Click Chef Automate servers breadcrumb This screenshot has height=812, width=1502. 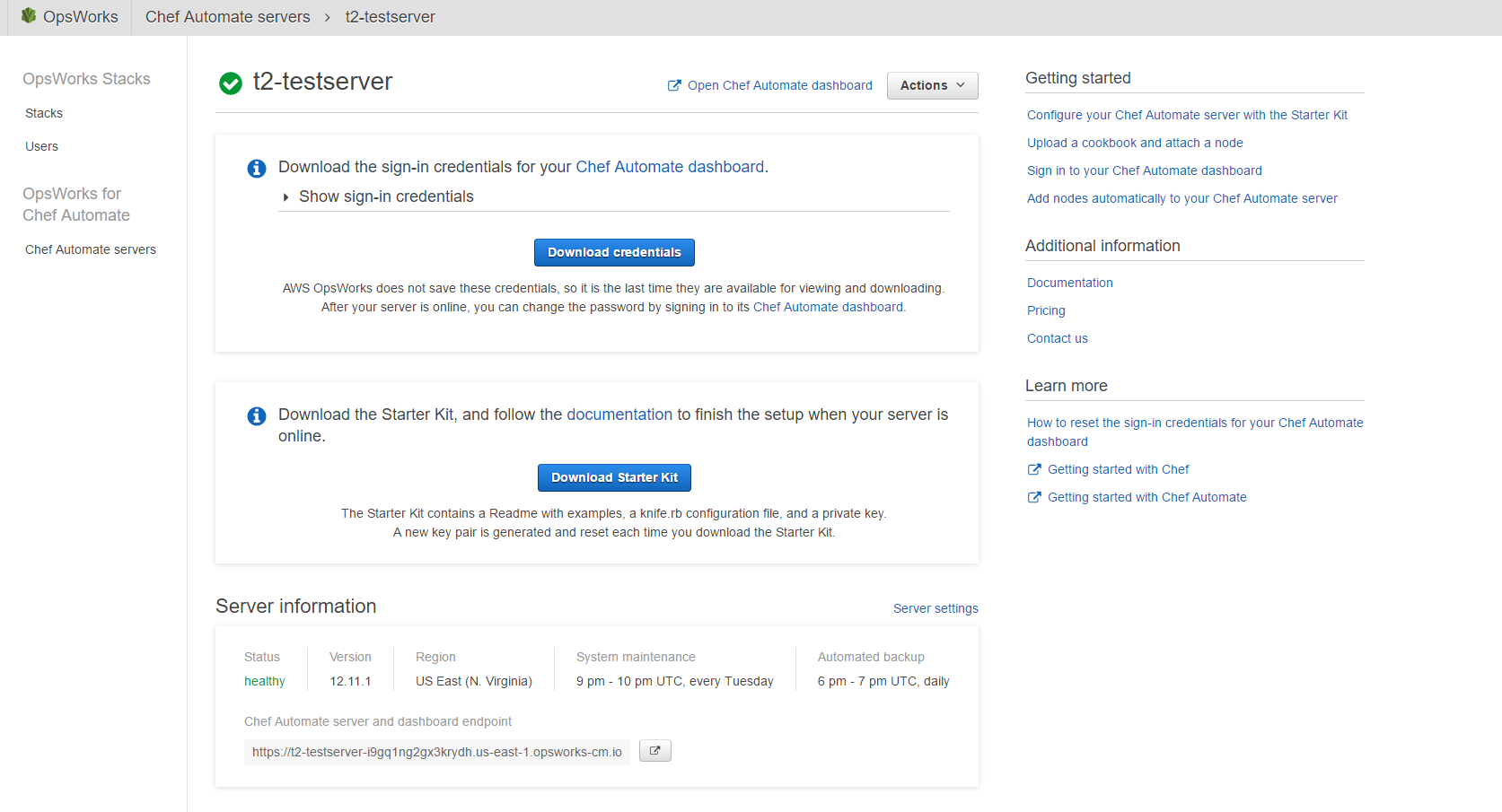point(228,17)
